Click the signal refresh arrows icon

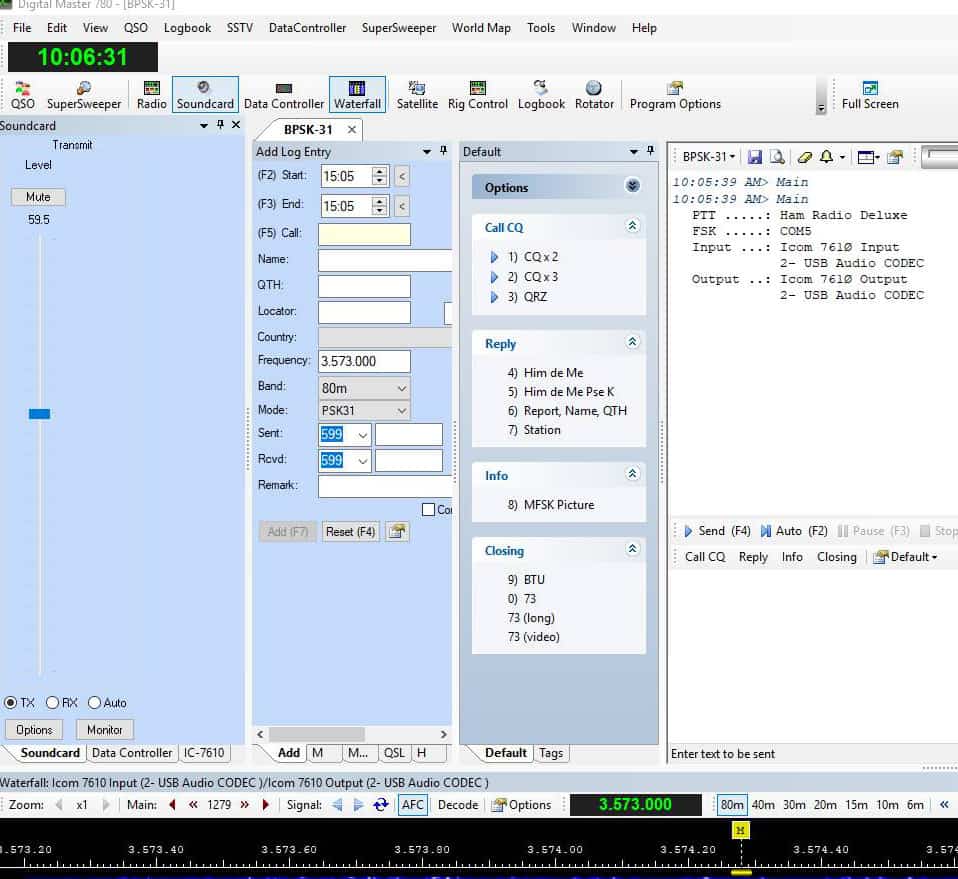(x=381, y=804)
